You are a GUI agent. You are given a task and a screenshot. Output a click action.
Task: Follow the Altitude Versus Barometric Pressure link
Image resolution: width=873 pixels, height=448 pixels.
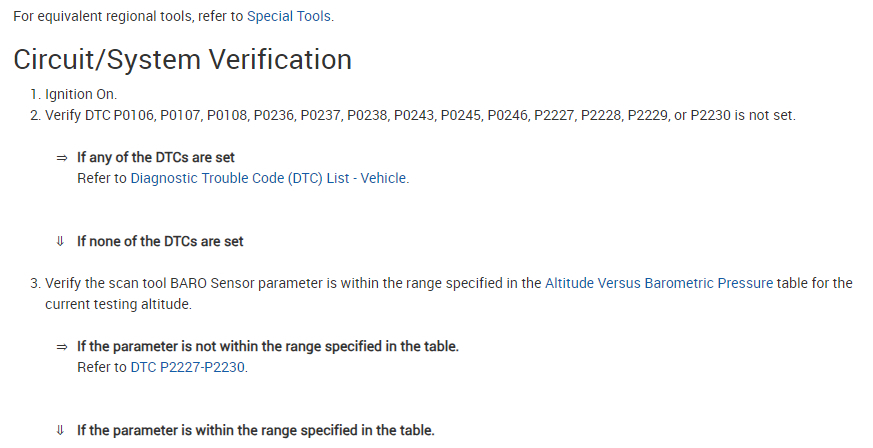658,283
